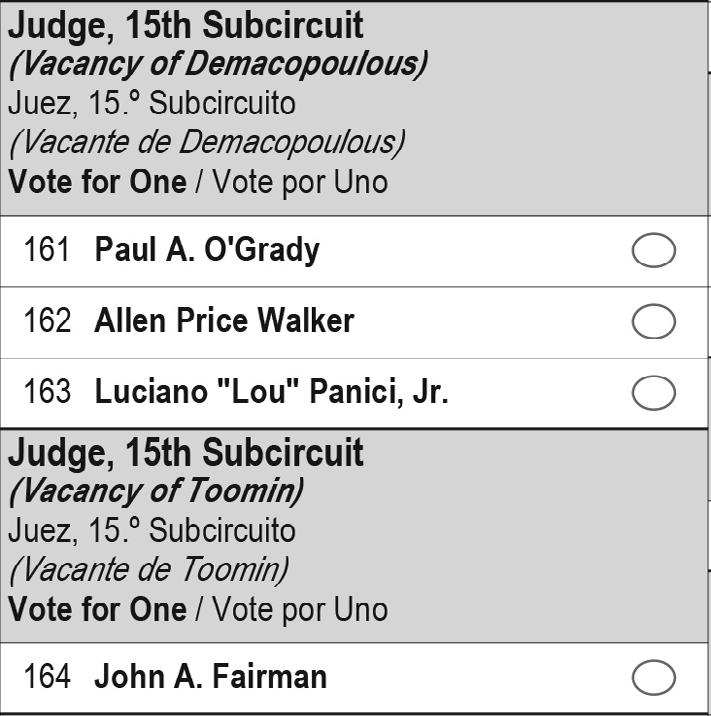Mark the oval for Paul A. O'Grady

pos(654,251)
